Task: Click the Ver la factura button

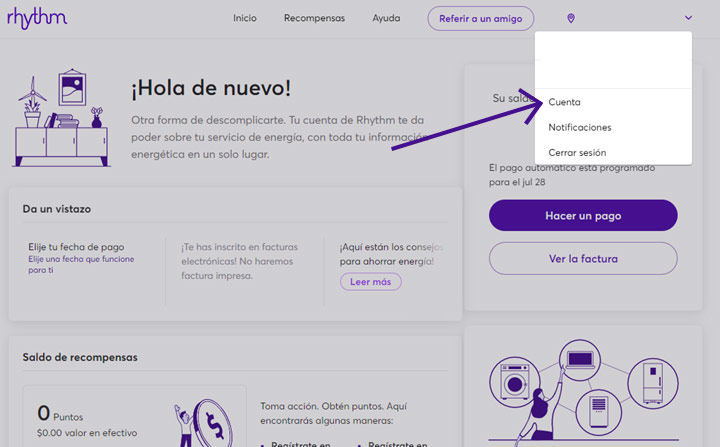Action: coord(582,259)
